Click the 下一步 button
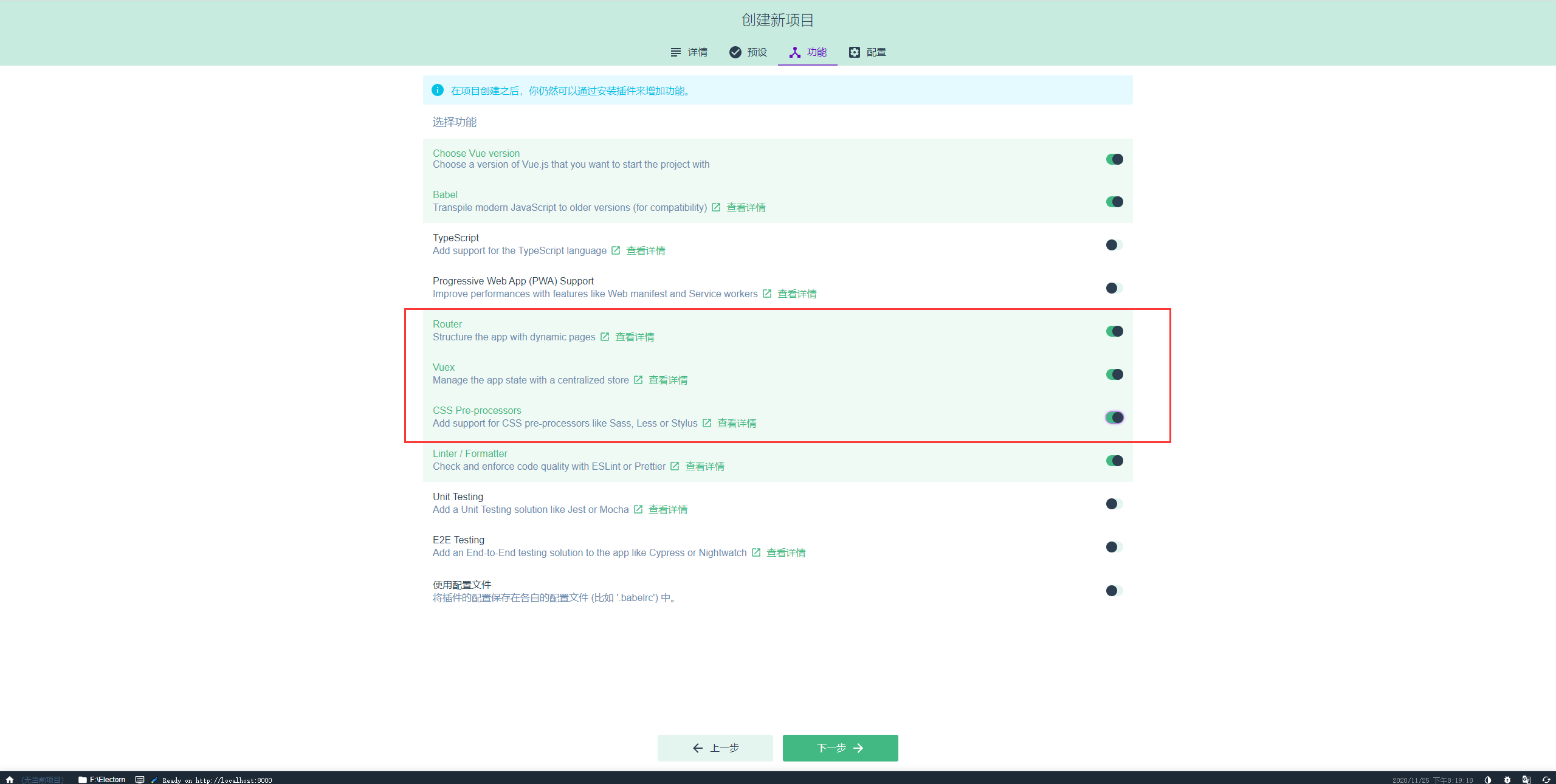This screenshot has height=784, width=1556. click(840, 748)
